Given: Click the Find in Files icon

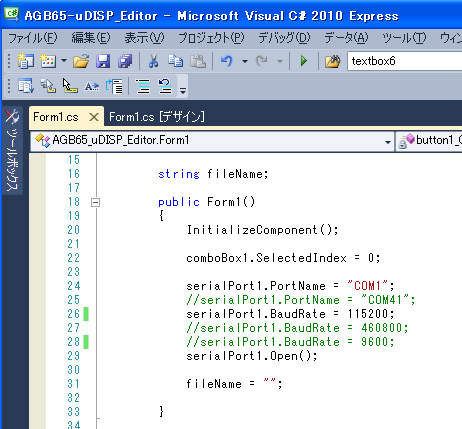Looking at the screenshot, I should pyautogui.click(x=332, y=61).
